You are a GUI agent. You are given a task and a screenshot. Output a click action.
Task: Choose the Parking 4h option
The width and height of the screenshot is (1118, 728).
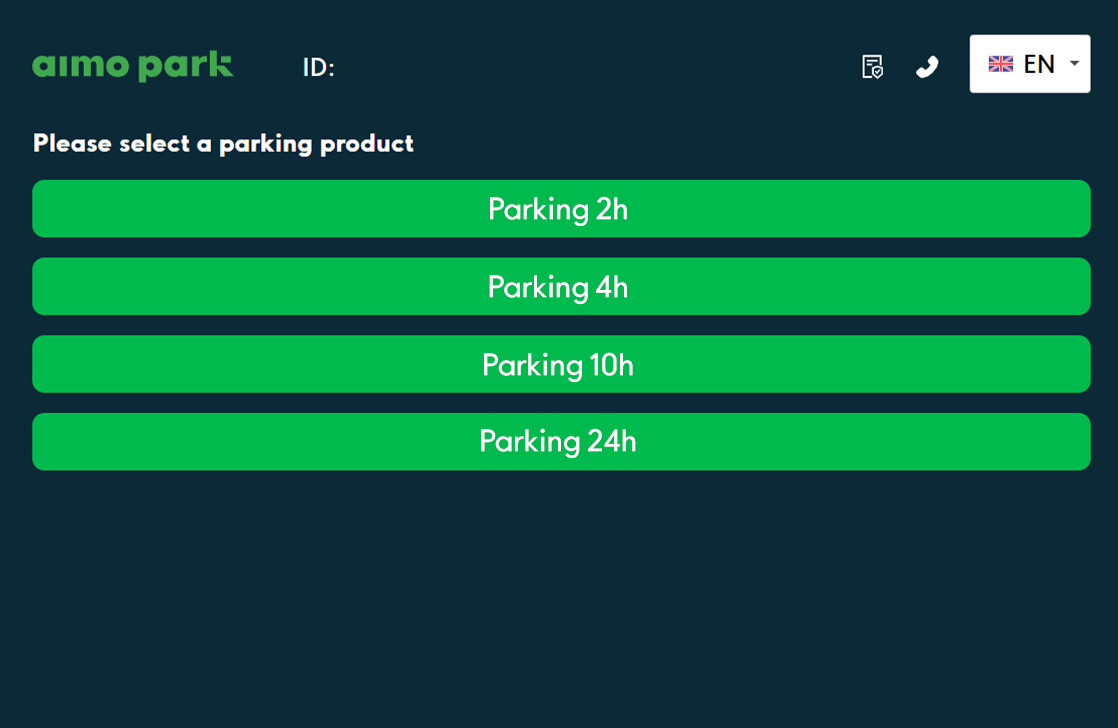[560, 287]
